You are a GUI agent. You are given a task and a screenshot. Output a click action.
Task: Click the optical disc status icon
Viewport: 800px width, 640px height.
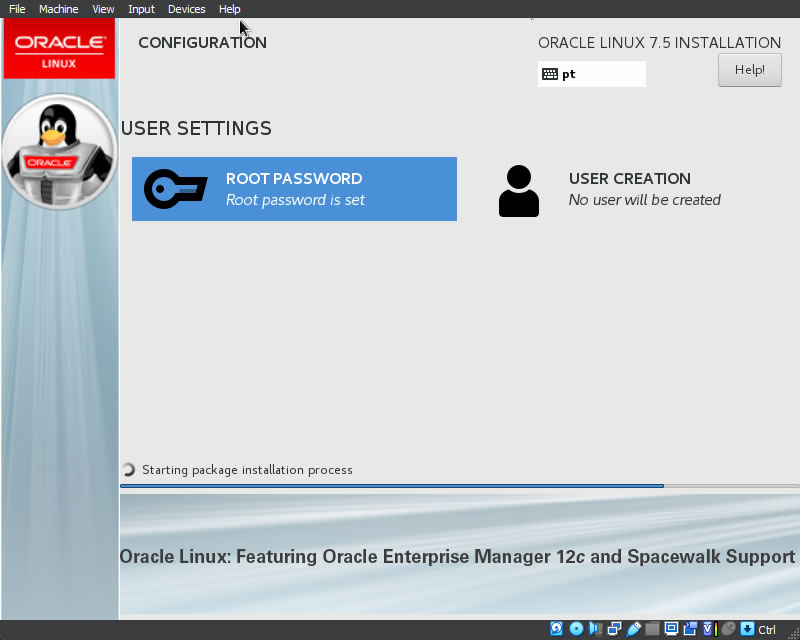(577, 629)
